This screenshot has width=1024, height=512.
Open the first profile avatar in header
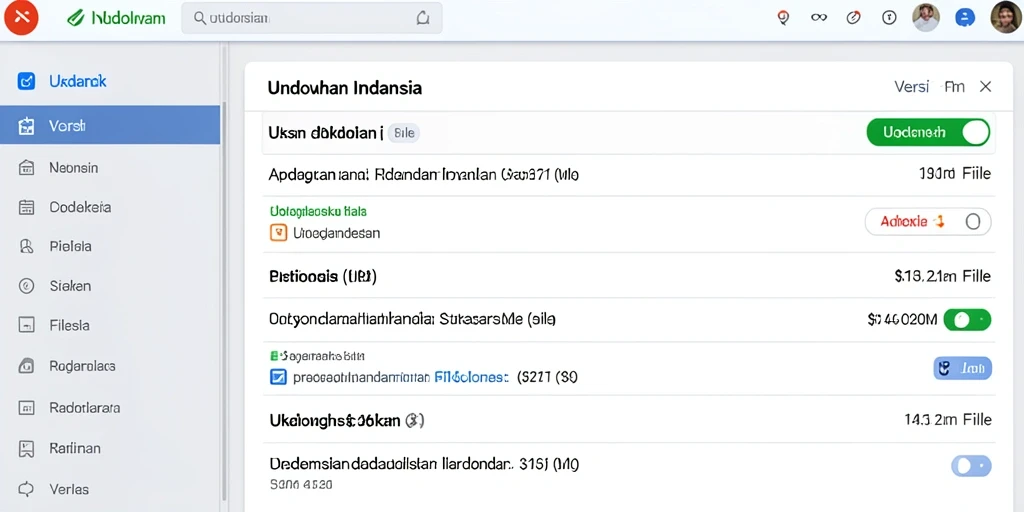(925, 18)
